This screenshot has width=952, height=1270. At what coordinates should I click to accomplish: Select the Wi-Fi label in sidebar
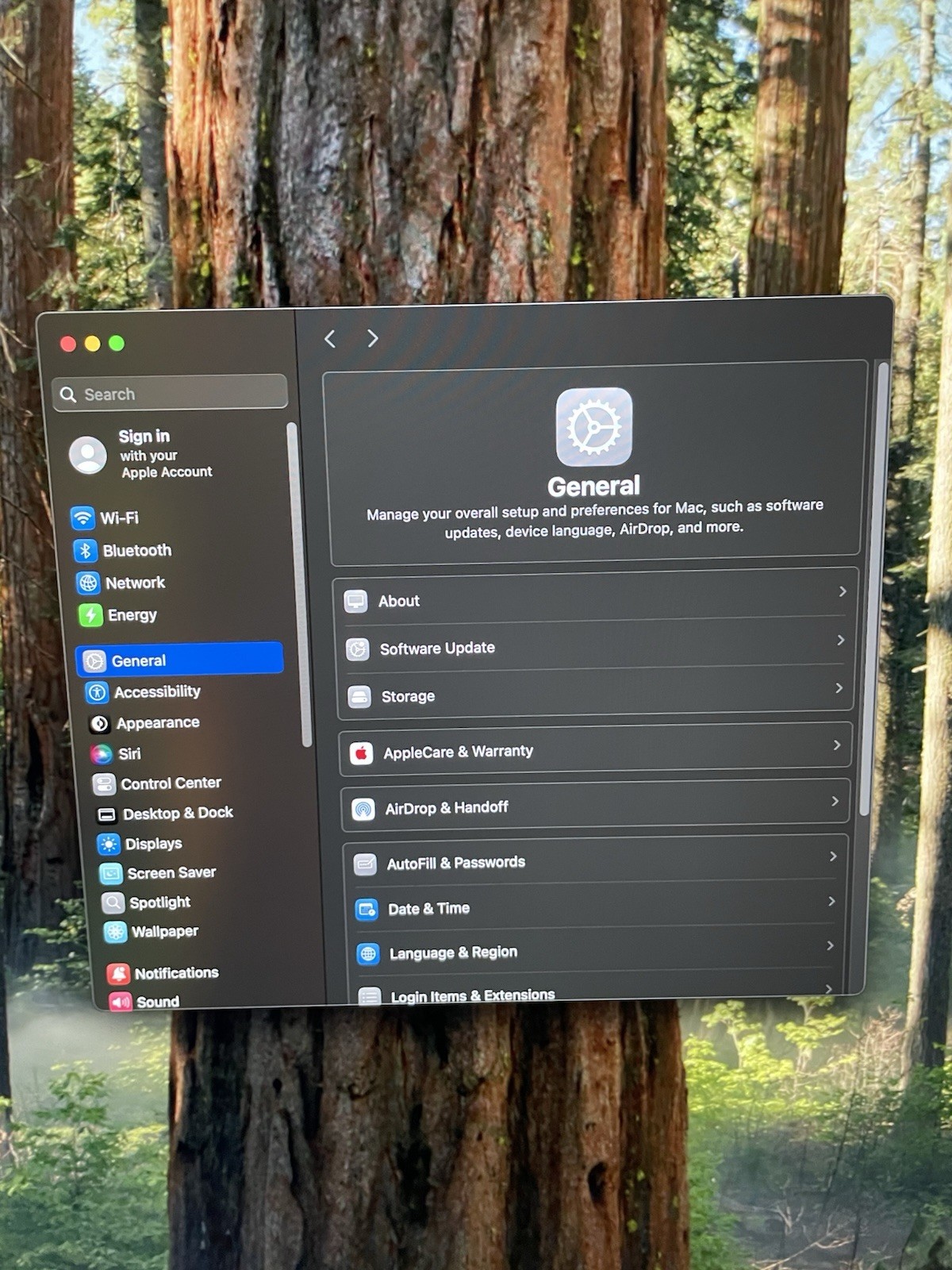click(119, 518)
